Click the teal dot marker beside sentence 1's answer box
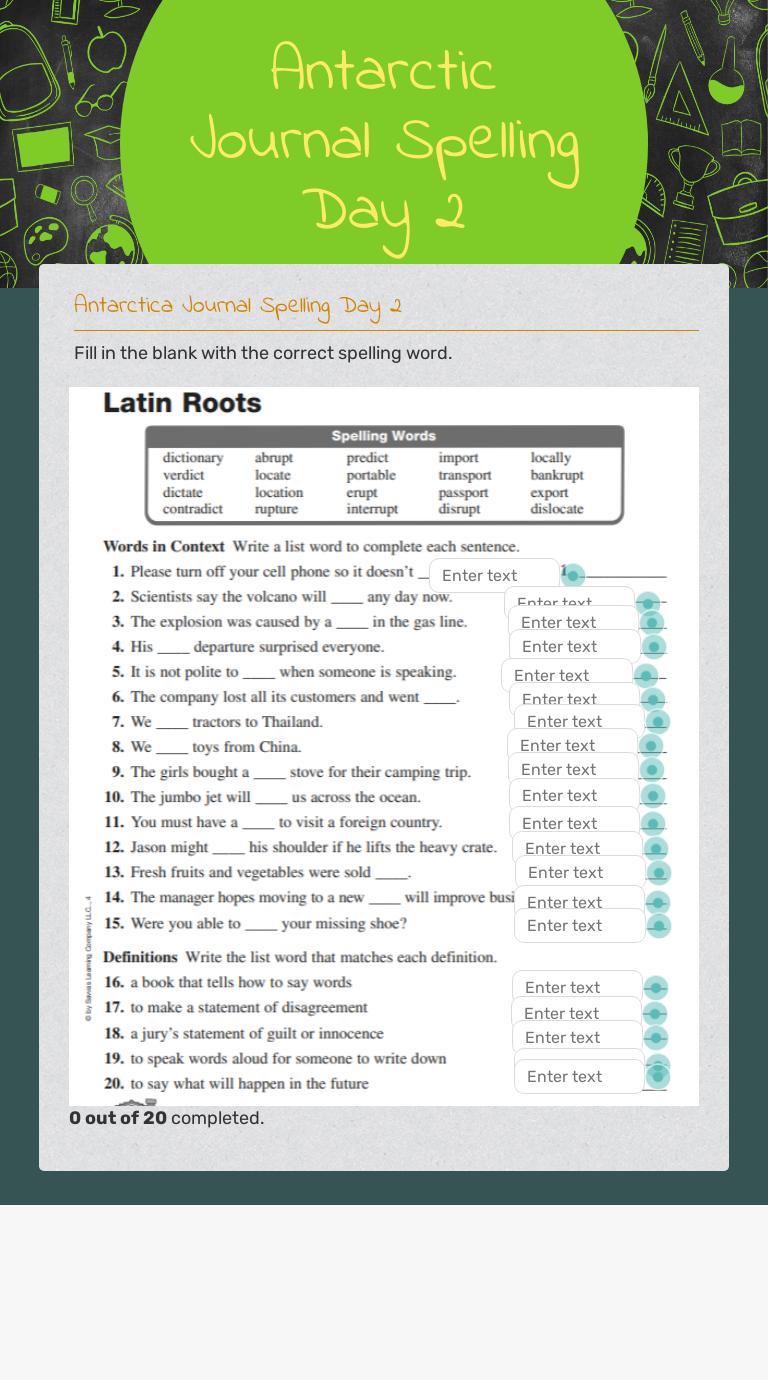 click(572, 576)
